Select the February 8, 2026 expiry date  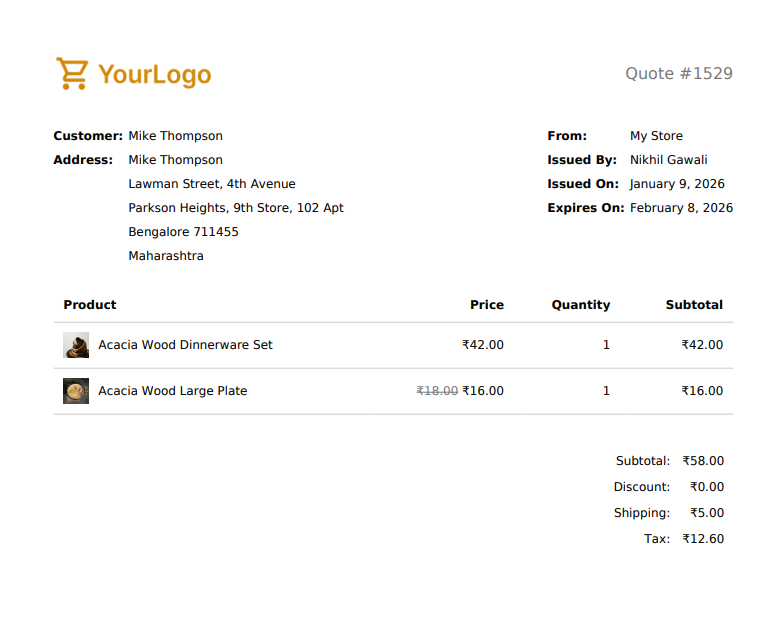(x=681, y=208)
